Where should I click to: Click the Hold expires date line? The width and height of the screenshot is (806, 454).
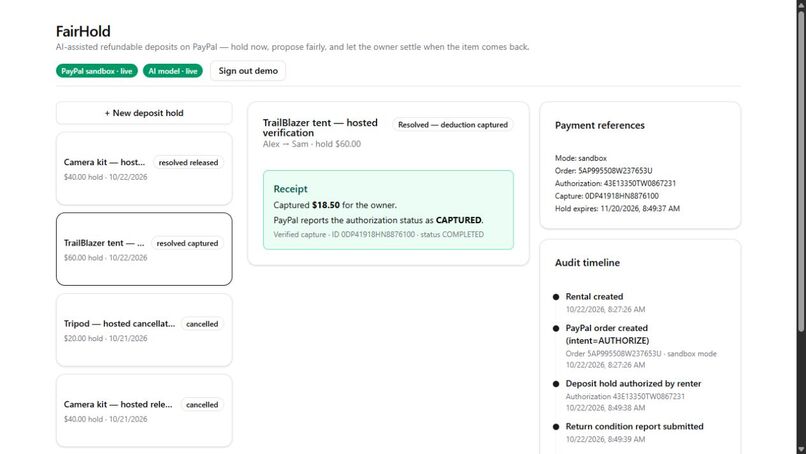[617, 209]
